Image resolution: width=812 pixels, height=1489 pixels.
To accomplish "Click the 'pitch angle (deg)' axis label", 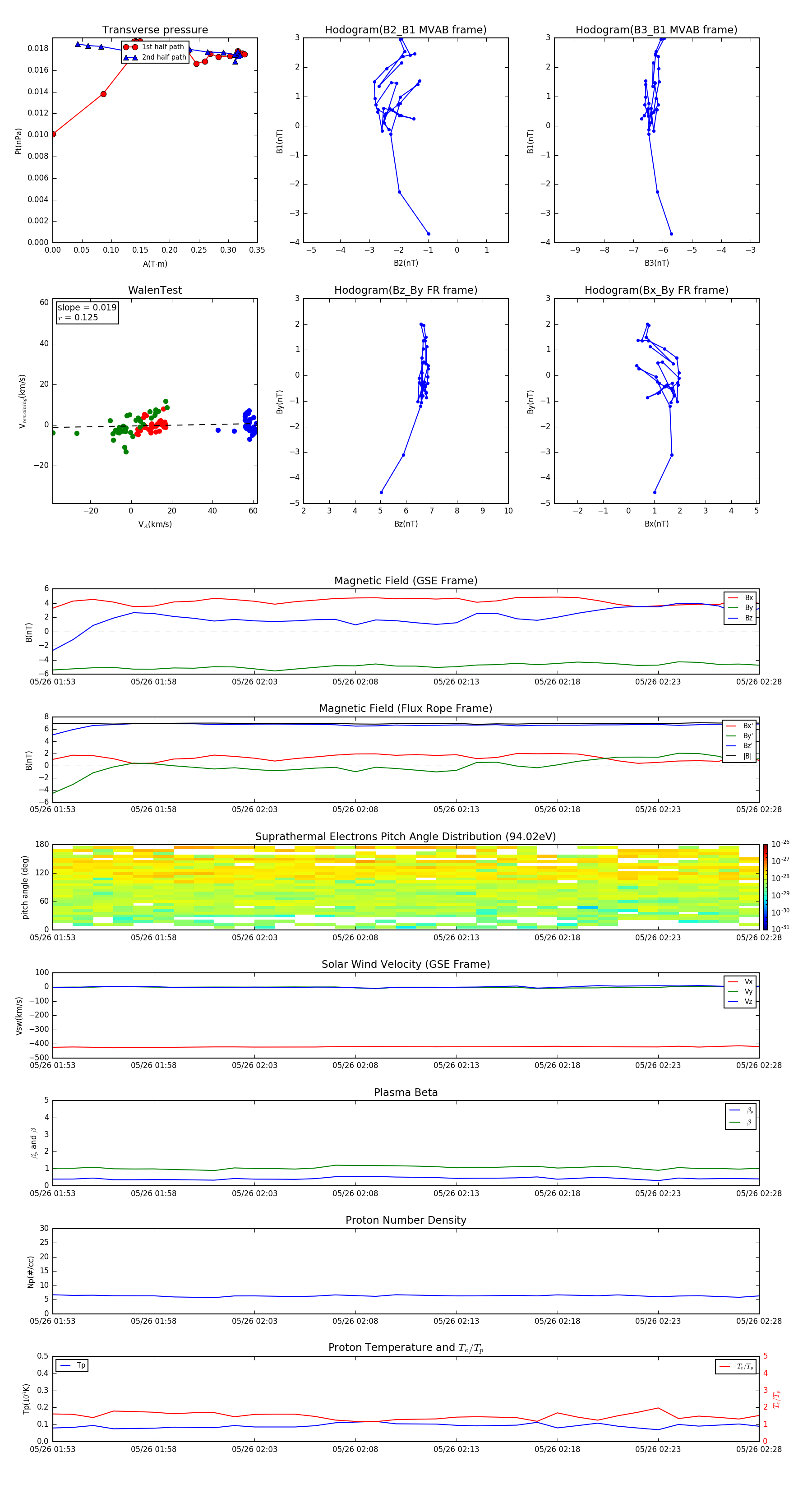I will pyautogui.click(x=25, y=887).
